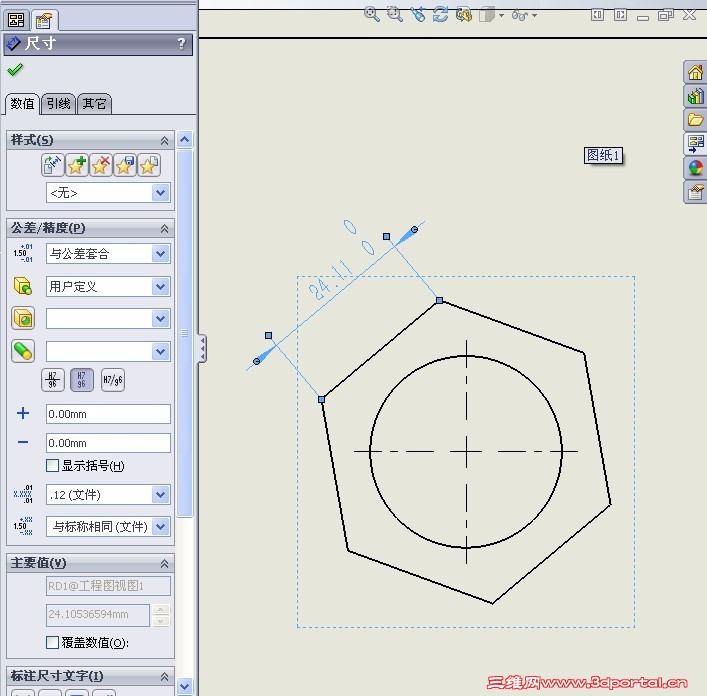This screenshot has height=696, width=707.
Task: Open the hole fit dropdown
Action: click(161, 319)
